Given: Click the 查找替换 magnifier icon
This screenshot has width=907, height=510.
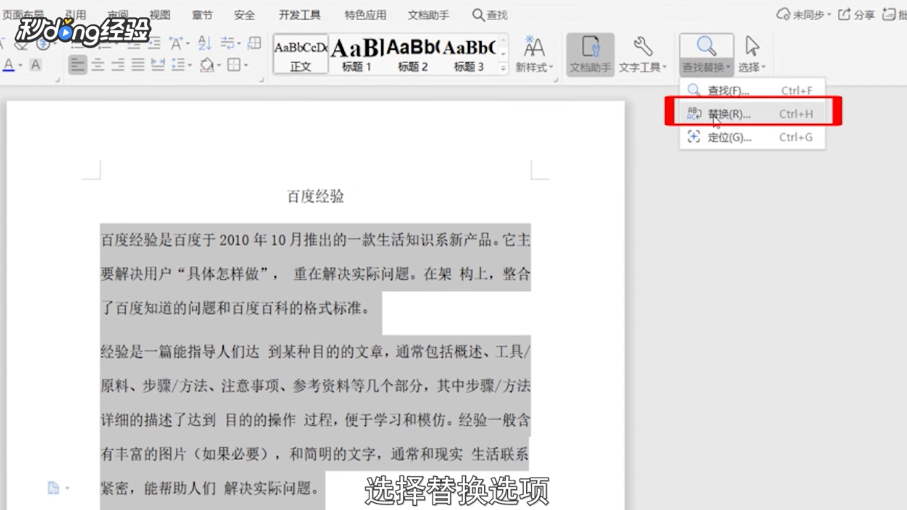Looking at the screenshot, I should point(706,46).
